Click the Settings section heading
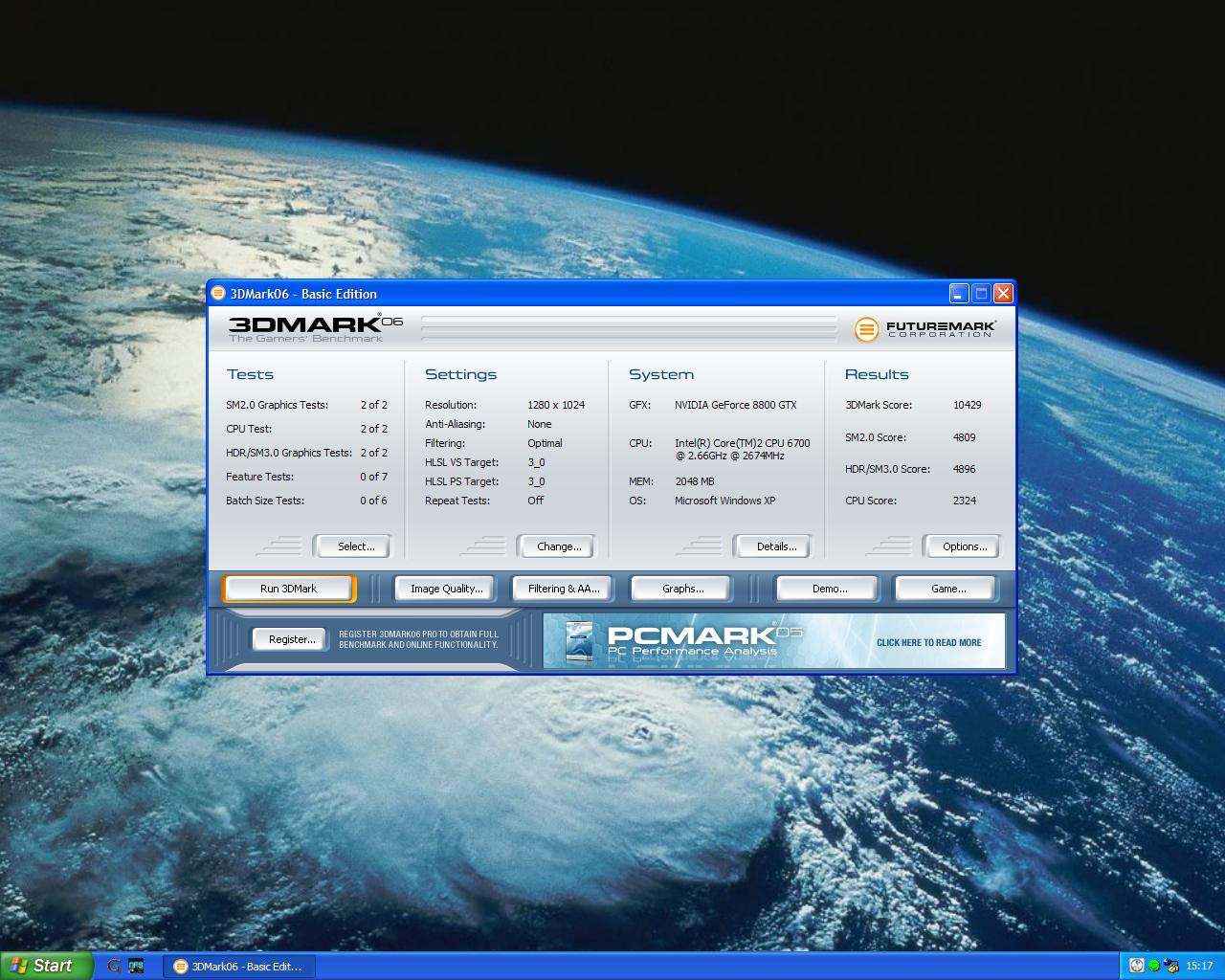Screen dimensions: 1225x980 point(460,374)
